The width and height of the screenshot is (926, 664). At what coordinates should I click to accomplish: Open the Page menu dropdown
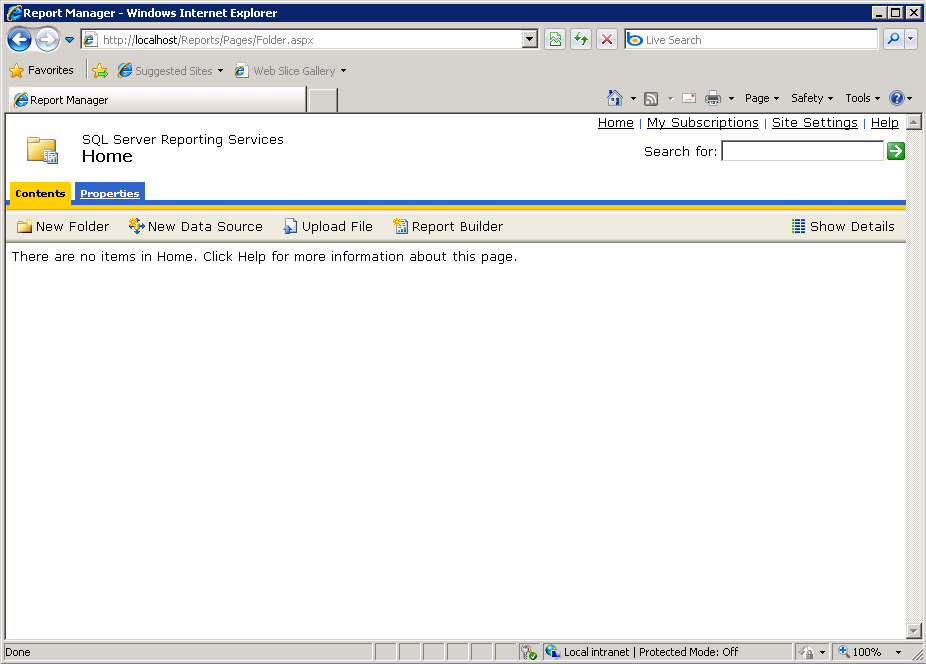[x=762, y=98]
